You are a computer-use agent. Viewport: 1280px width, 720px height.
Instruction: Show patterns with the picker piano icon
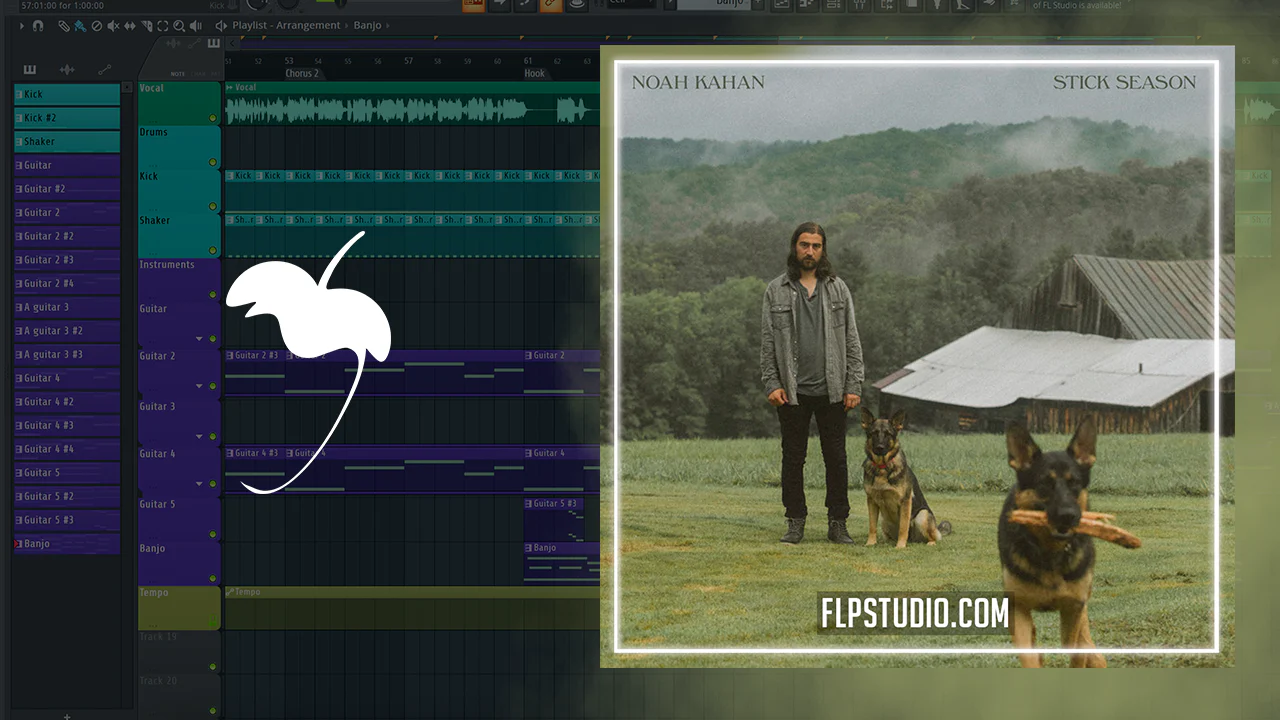(29, 69)
